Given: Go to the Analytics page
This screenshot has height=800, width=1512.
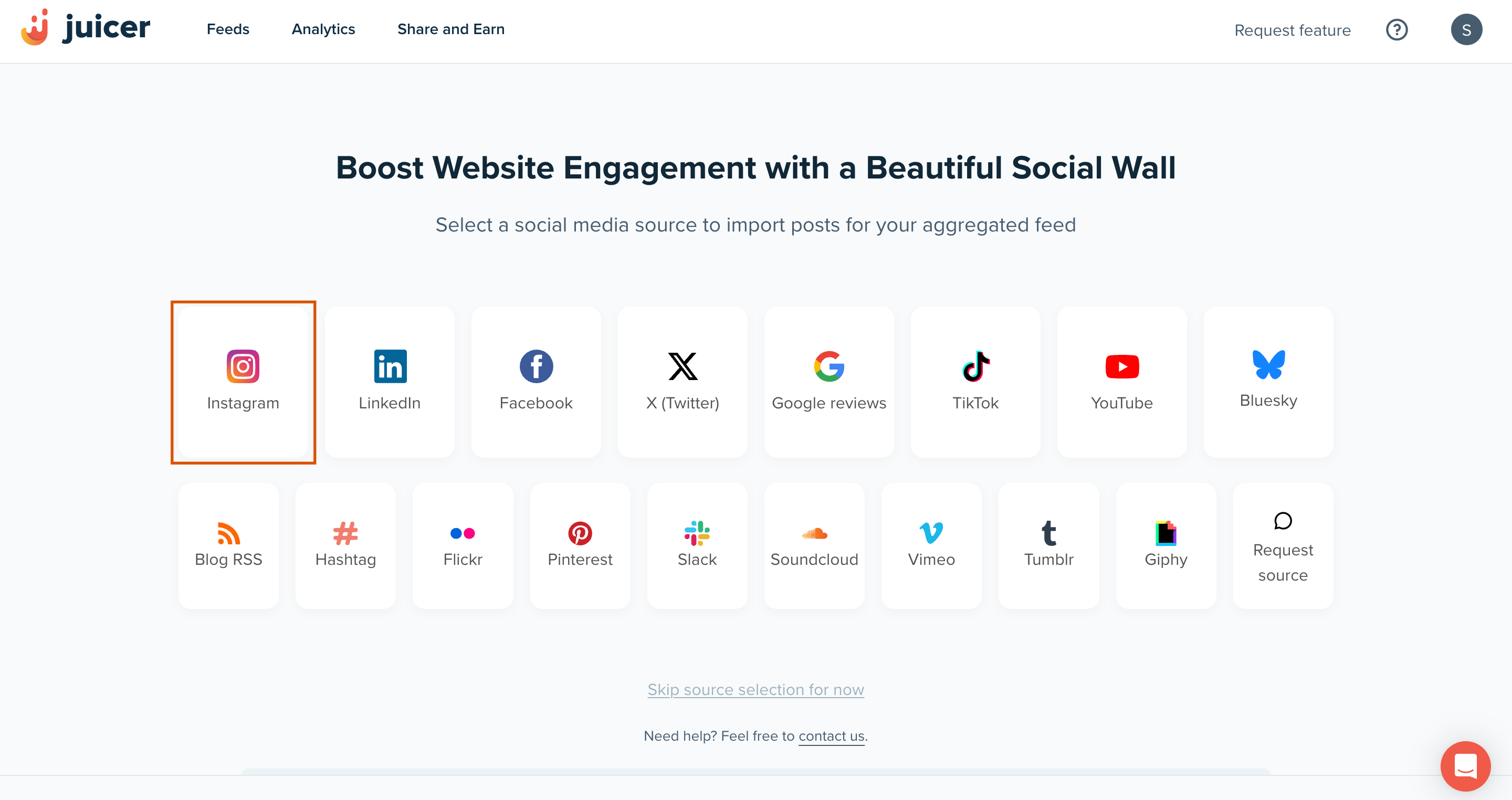Looking at the screenshot, I should (323, 29).
